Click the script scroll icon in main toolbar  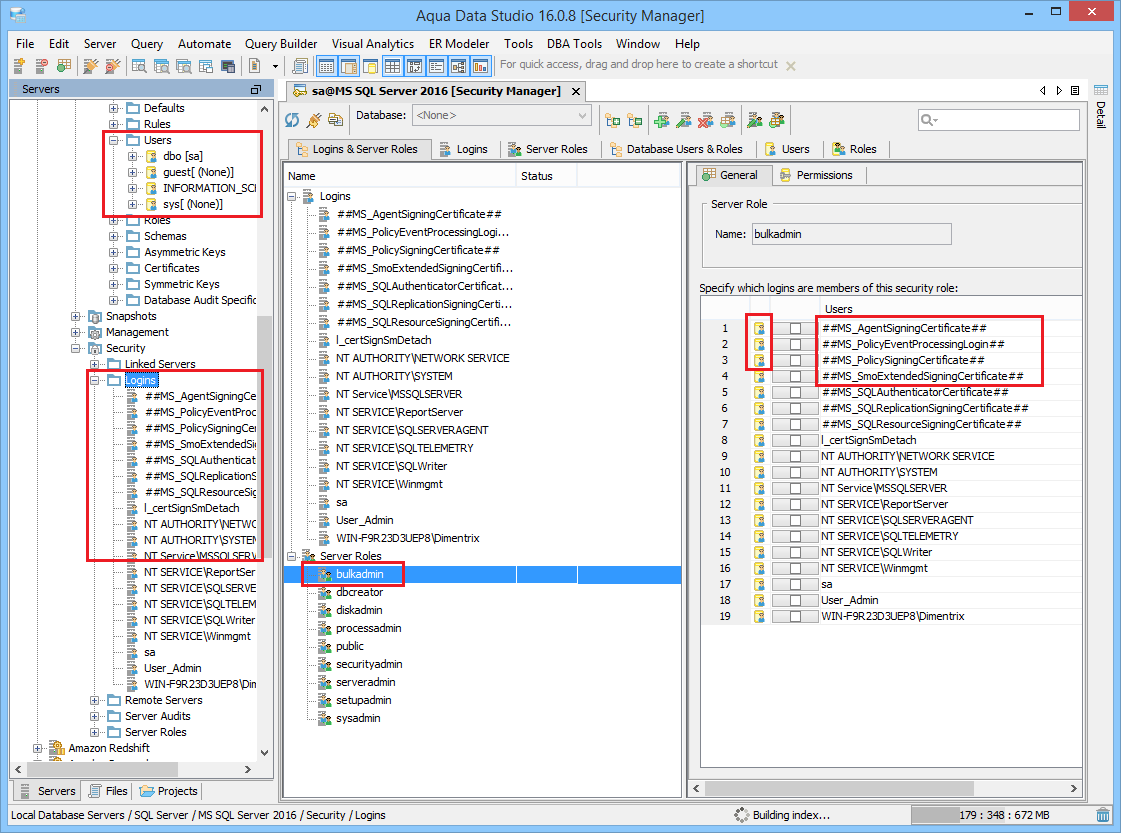(x=300, y=66)
